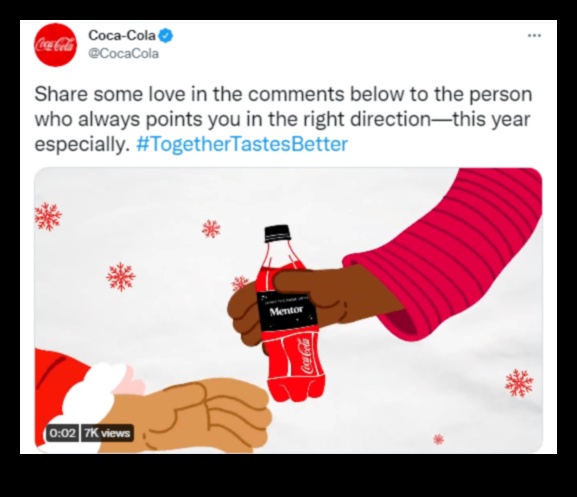The image size is (577, 497).
Task: Click the tweet text paragraph
Action: (283, 119)
